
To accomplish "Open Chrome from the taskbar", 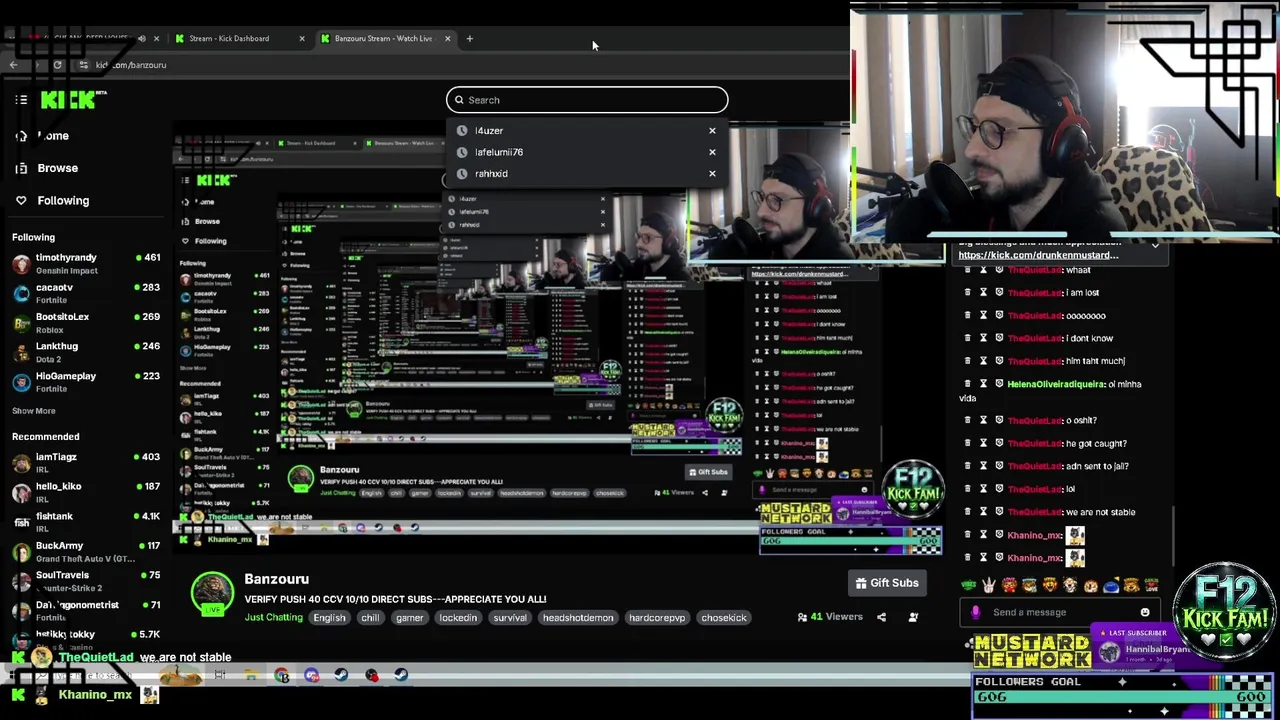I will pyautogui.click(x=282, y=675).
